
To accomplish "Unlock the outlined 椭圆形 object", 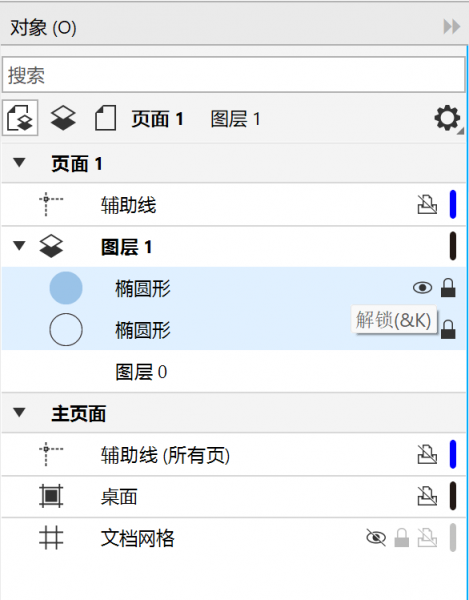I will pyautogui.click(x=448, y=329).
